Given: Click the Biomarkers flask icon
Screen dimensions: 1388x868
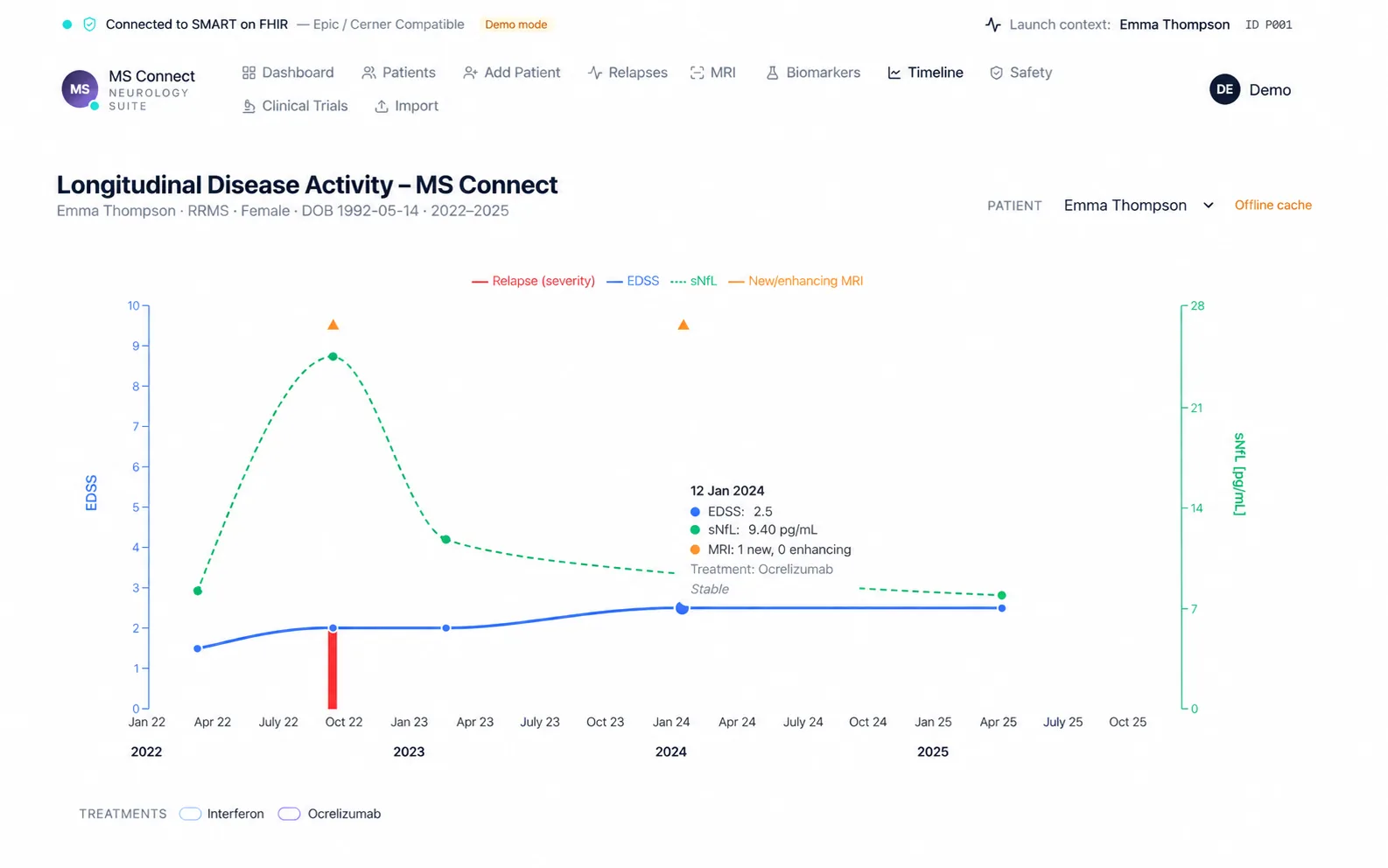Looking at the screenshot, I should [x=772, y=73].
